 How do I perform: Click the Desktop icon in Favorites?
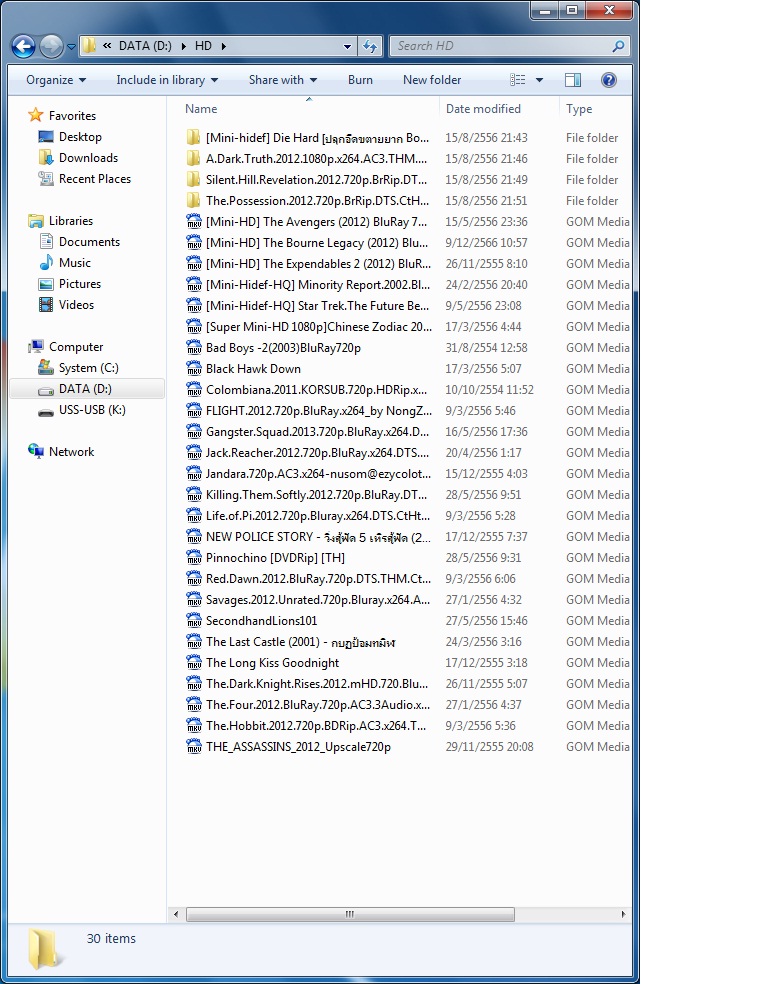(46, 136)
